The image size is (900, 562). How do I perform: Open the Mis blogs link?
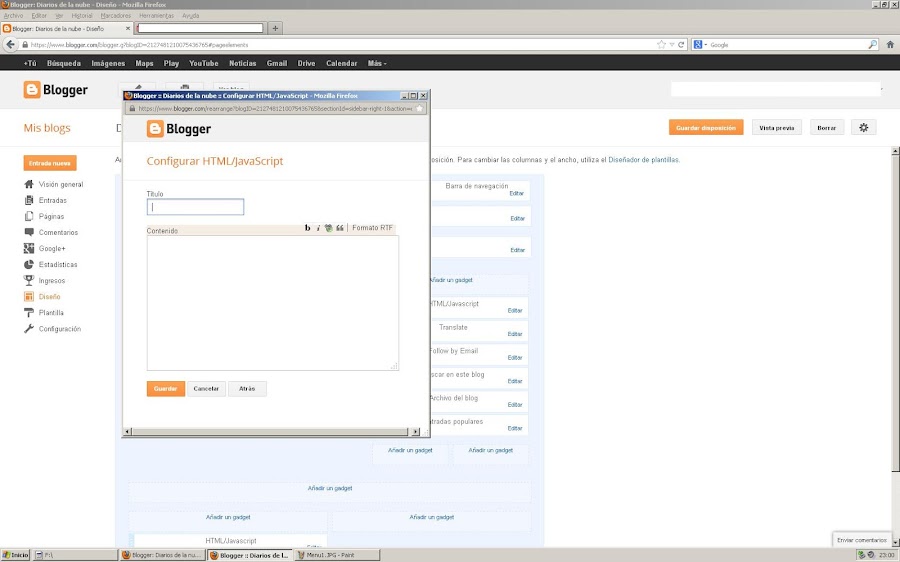pos(47,128)
